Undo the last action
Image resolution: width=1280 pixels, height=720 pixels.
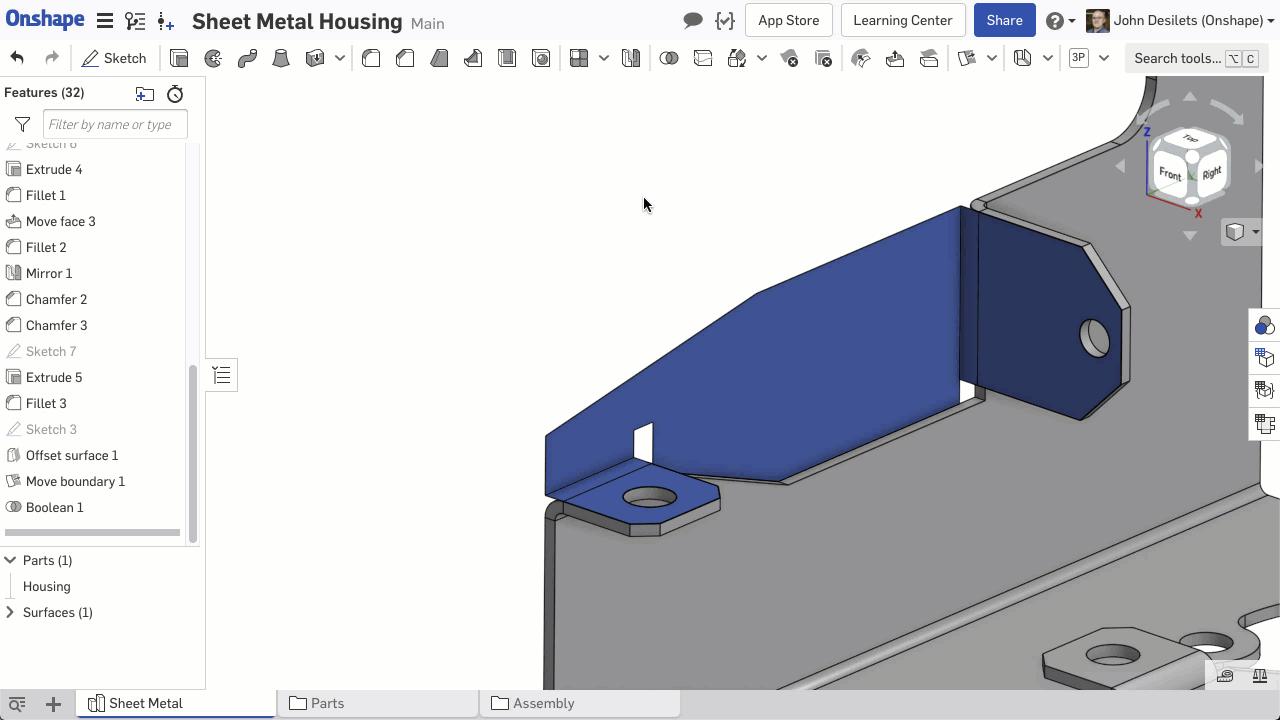click(17, 58)
